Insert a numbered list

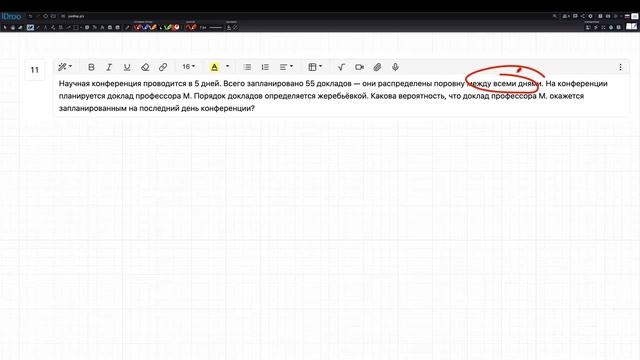[x=265, y=67]
